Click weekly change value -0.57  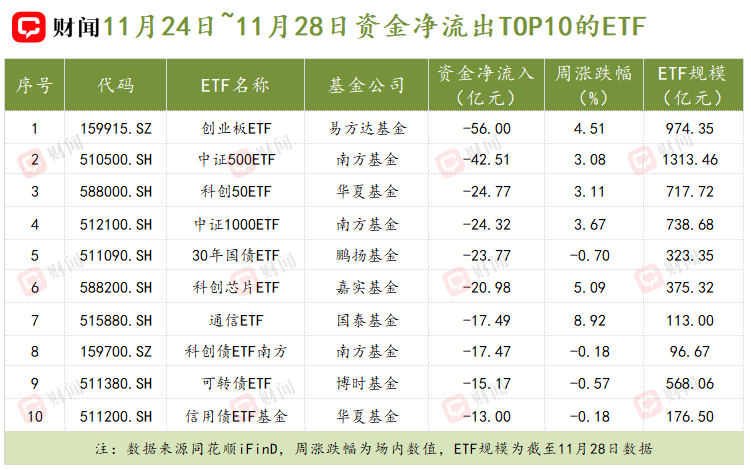(590, 383)
